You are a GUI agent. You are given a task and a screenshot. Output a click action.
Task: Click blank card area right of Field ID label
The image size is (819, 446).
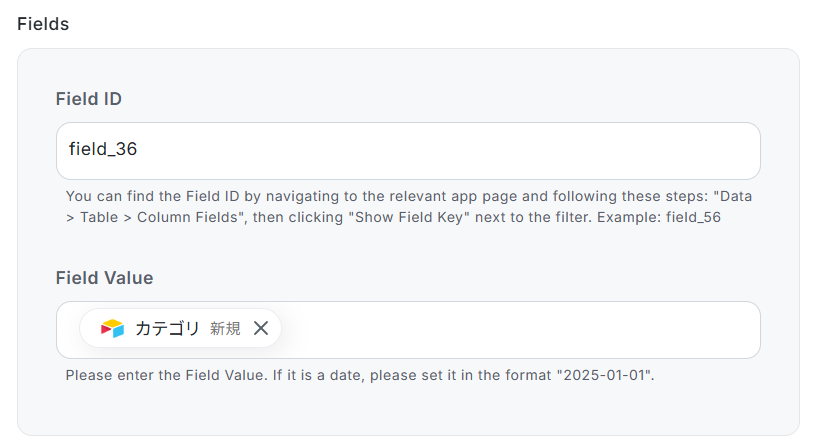pos(450,99)
